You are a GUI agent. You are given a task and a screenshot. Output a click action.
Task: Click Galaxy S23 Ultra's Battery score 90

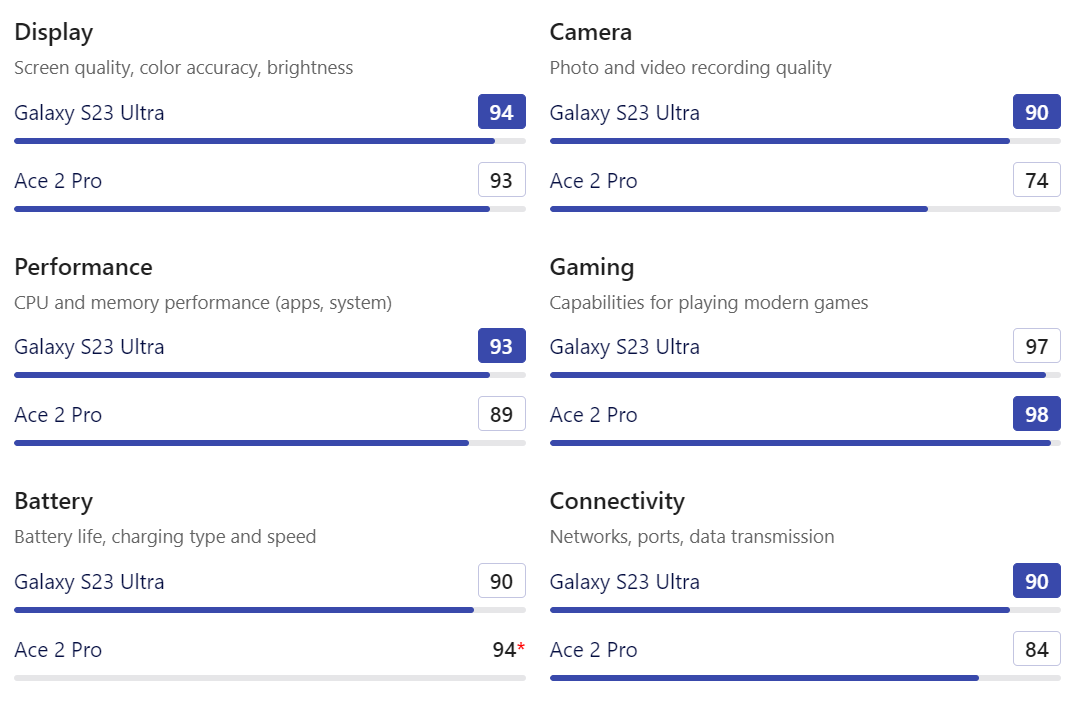pyautogui.click(x=501, y=582)
